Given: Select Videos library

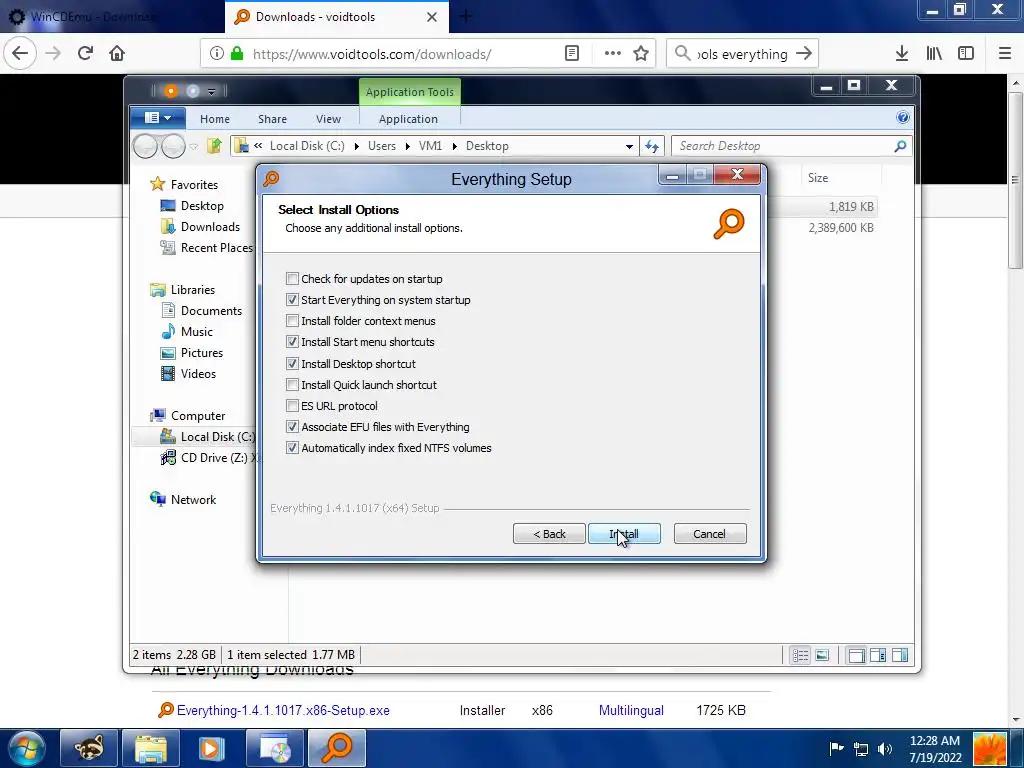Looking at the screenshot, I should tap(198, 374).
